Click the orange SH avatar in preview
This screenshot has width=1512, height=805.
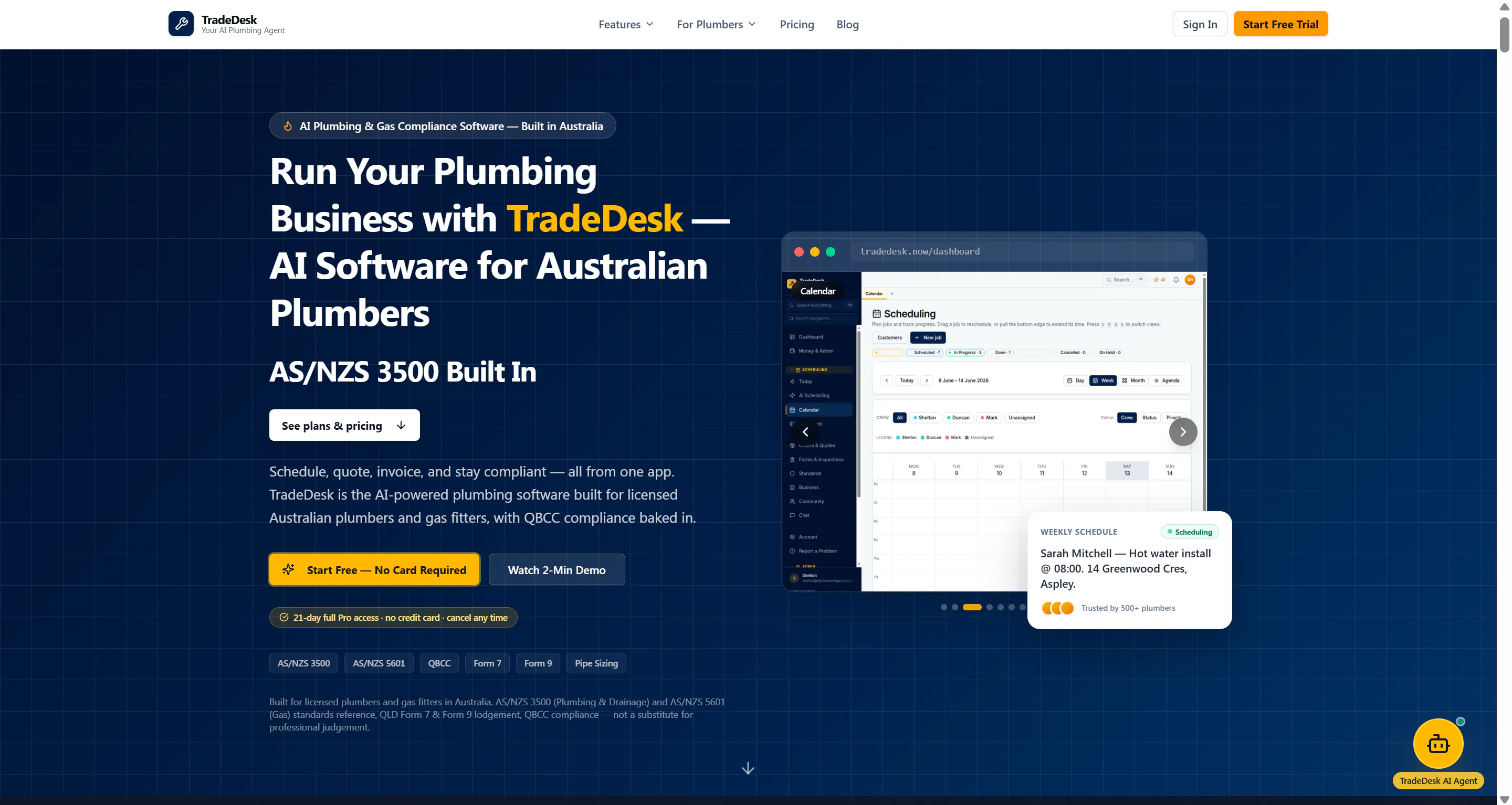click(1190, 280)
